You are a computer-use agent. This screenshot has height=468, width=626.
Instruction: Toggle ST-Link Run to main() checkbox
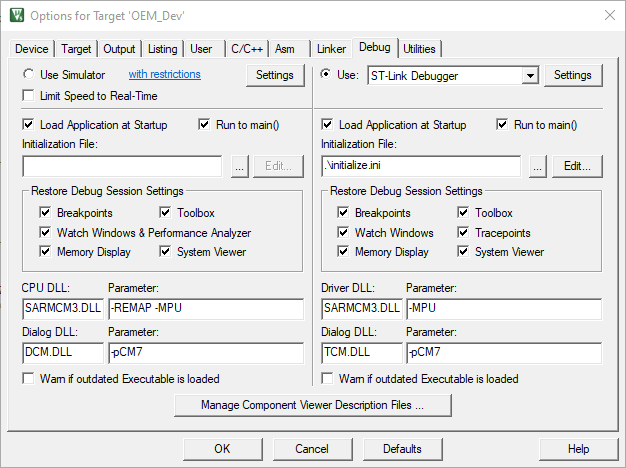[x=502, y=125]
